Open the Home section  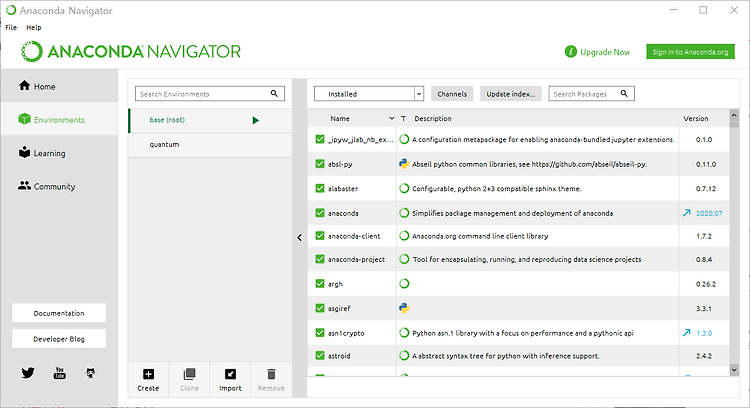point(59,86)
